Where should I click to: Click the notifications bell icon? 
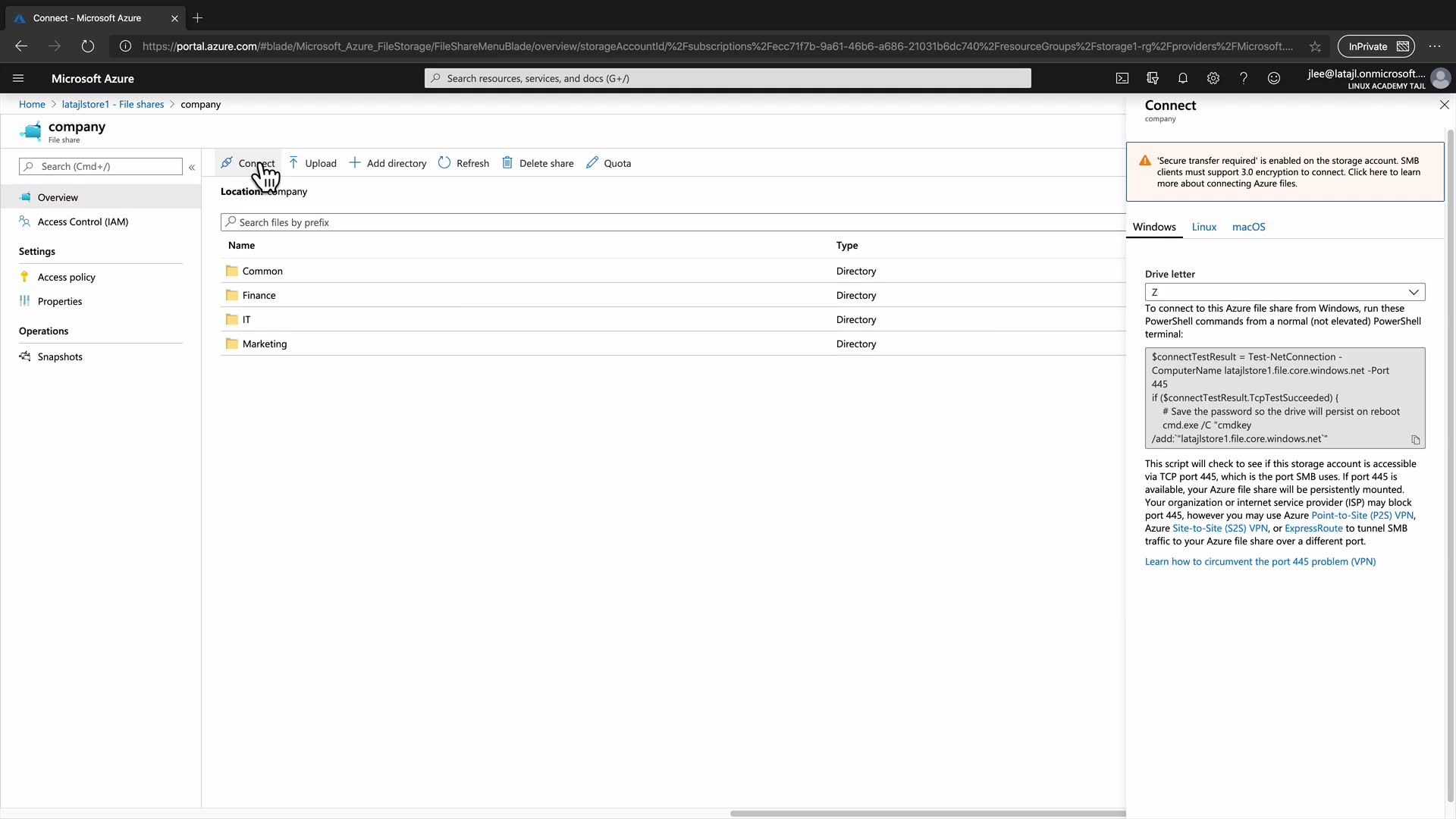pyautogui.click(x=1183, y=78)
